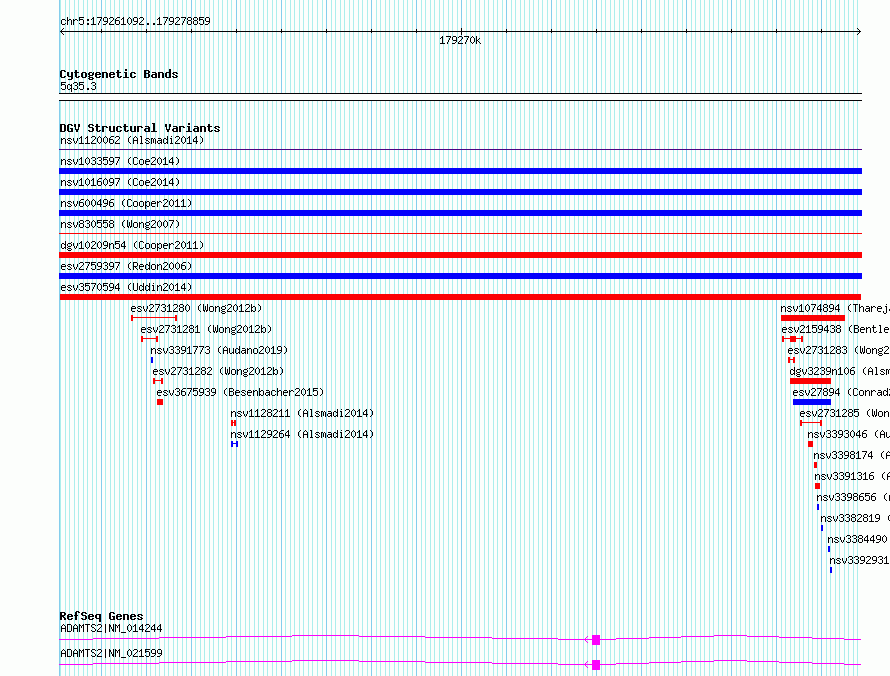The height and width of the screenshot is (676, 890).
Task: Select the magenta exon on ADAMTS2|NM_014244
Action: (596, 640)
